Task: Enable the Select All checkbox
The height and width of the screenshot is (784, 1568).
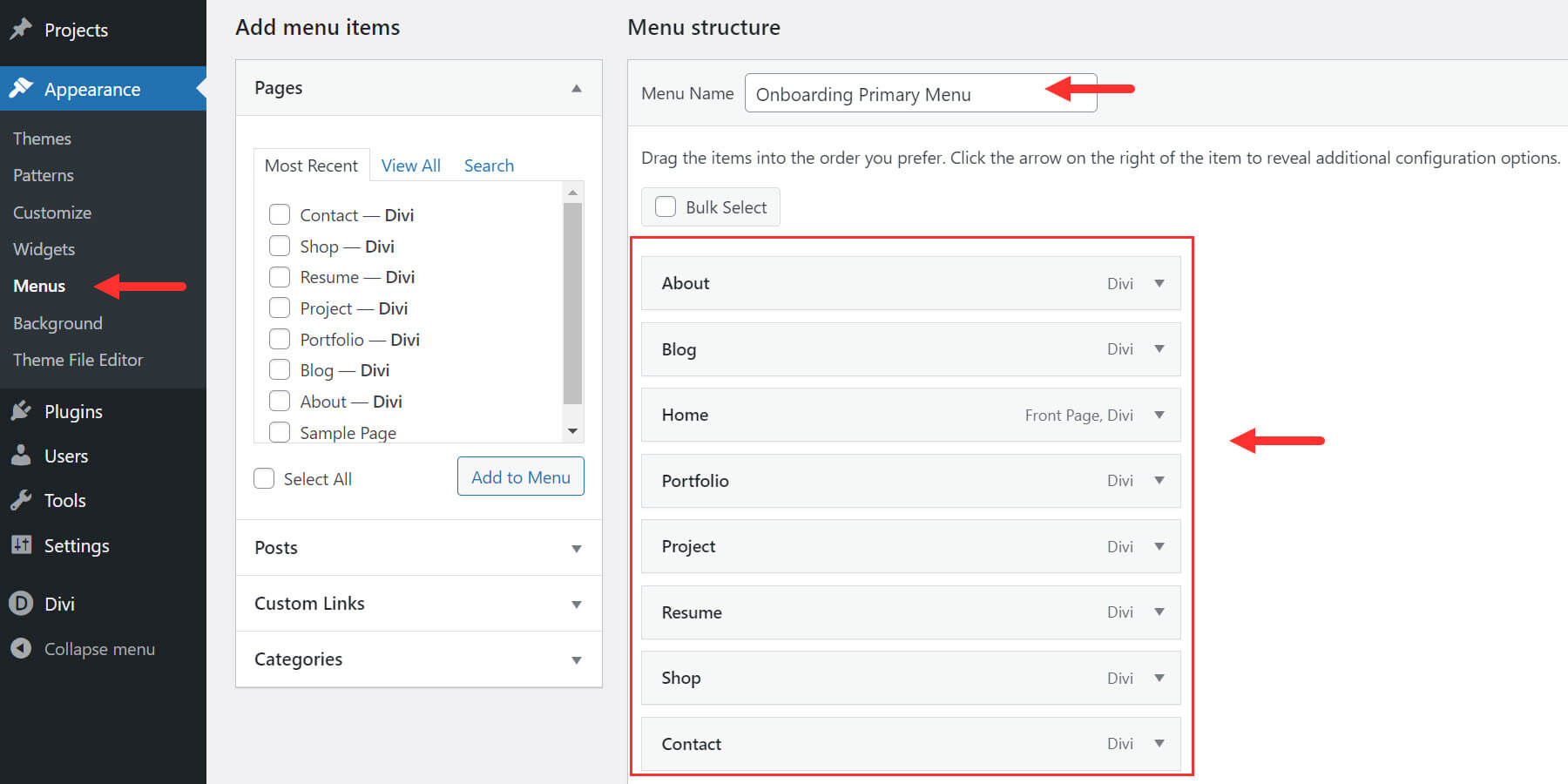Action: pyautogui.click(x=263, y=477)
